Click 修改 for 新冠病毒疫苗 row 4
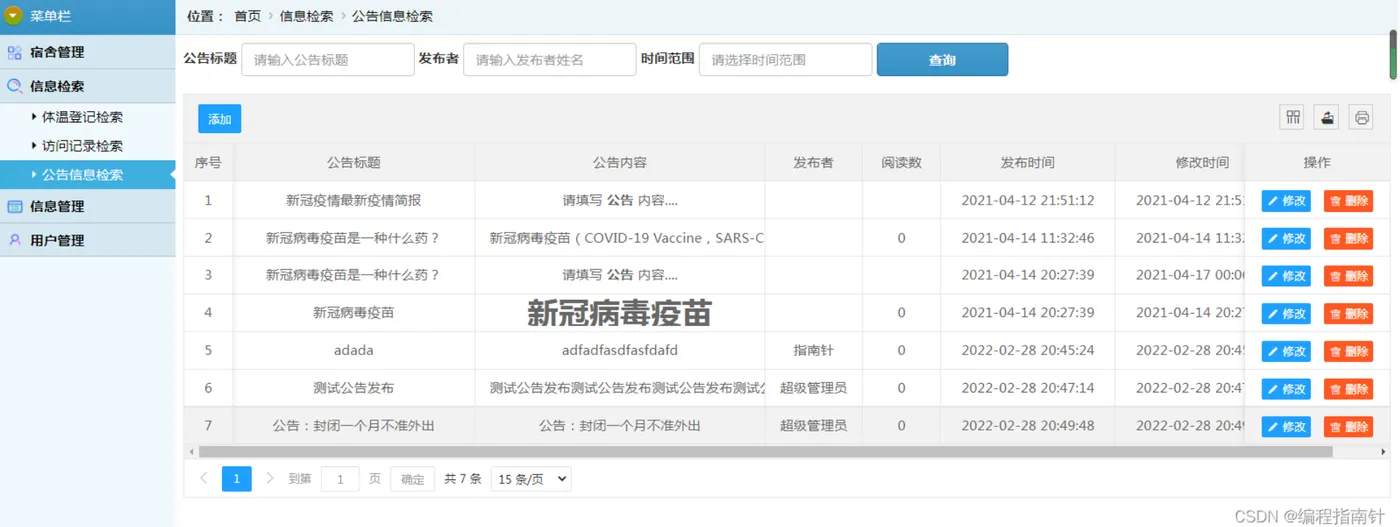 click(x=1286, y=314)
